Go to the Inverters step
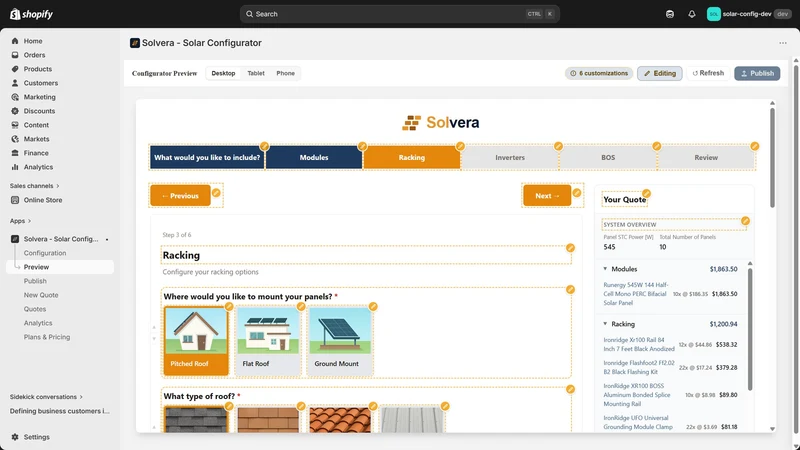Viewport: 800px width, 450px height. click(510, 158)
